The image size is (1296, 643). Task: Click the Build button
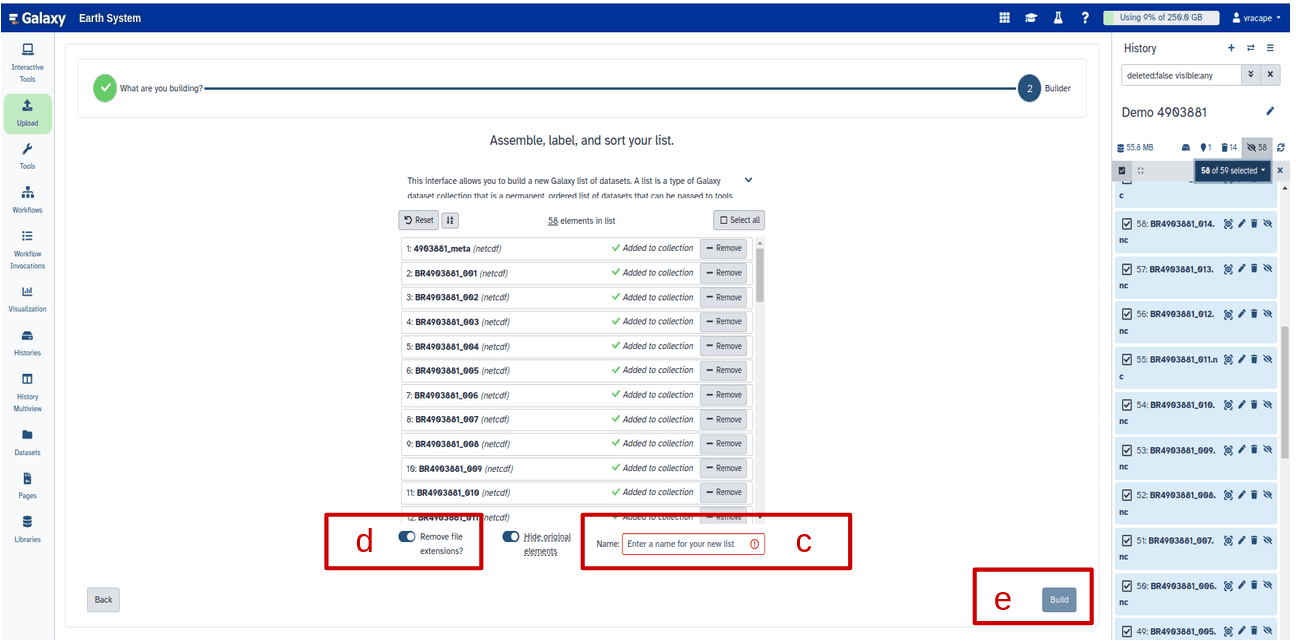coord(1059,600)
